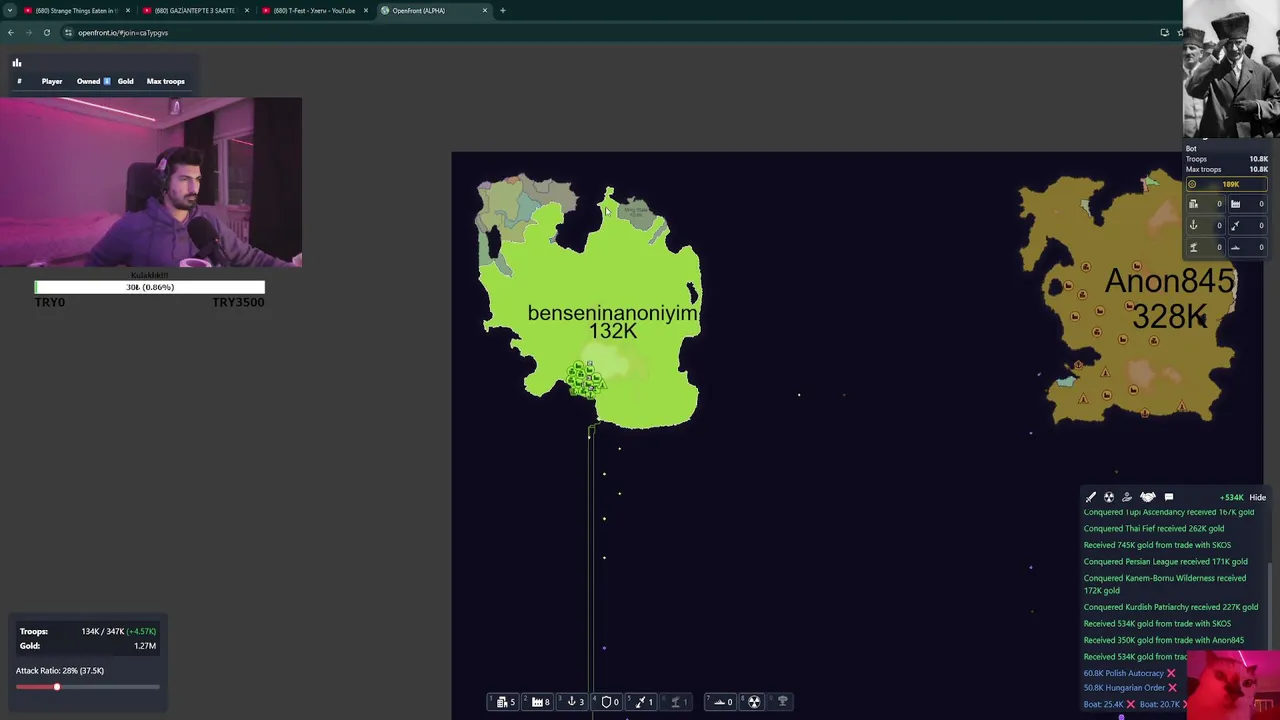Screen dimensions: 1280x720
Task: Click the Conquered Thai Fief event message
Action: click(x=1153, y=528)
